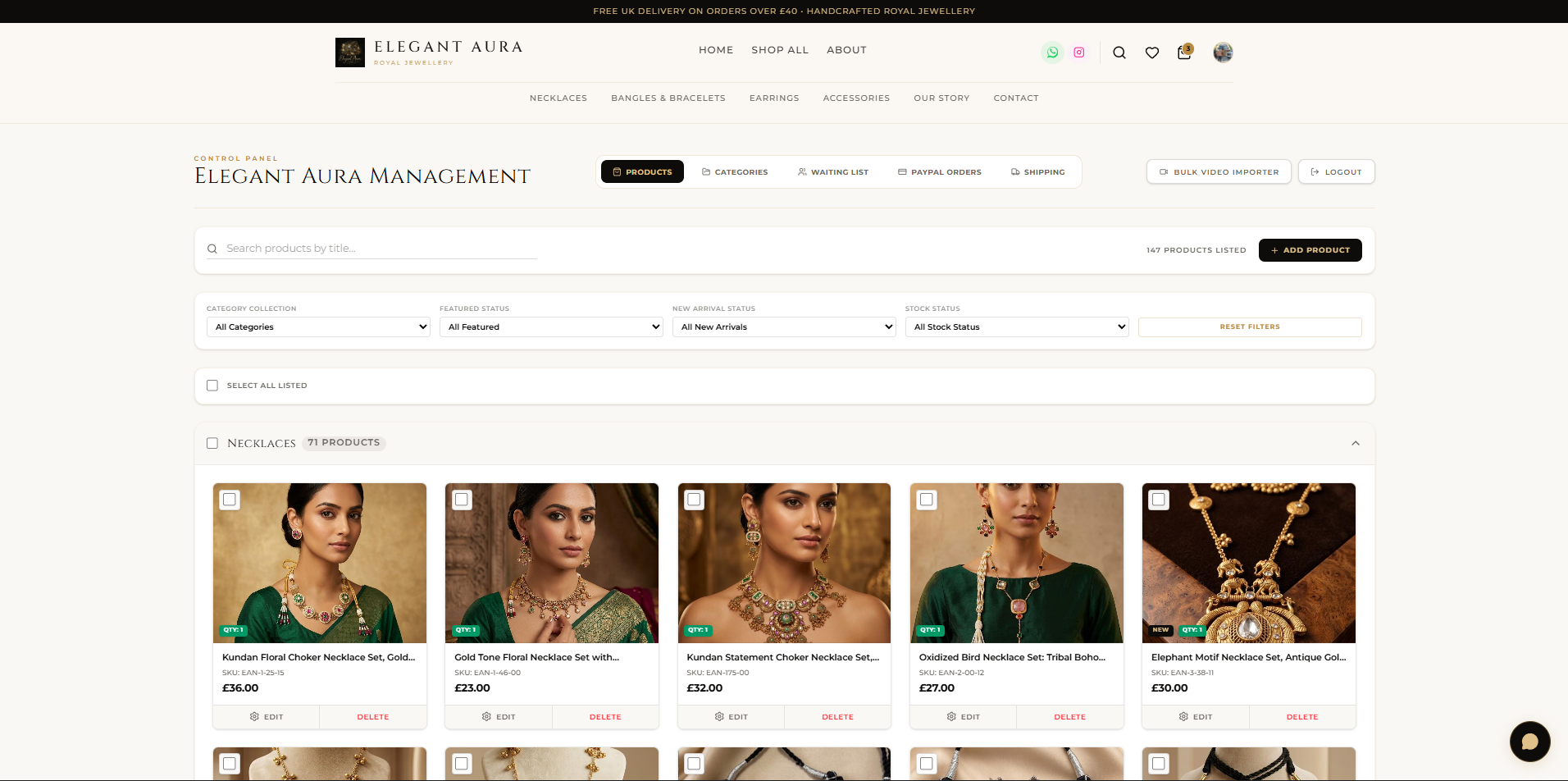
Task: Click the magnifier icon in product search box
Action: [212, 249]
